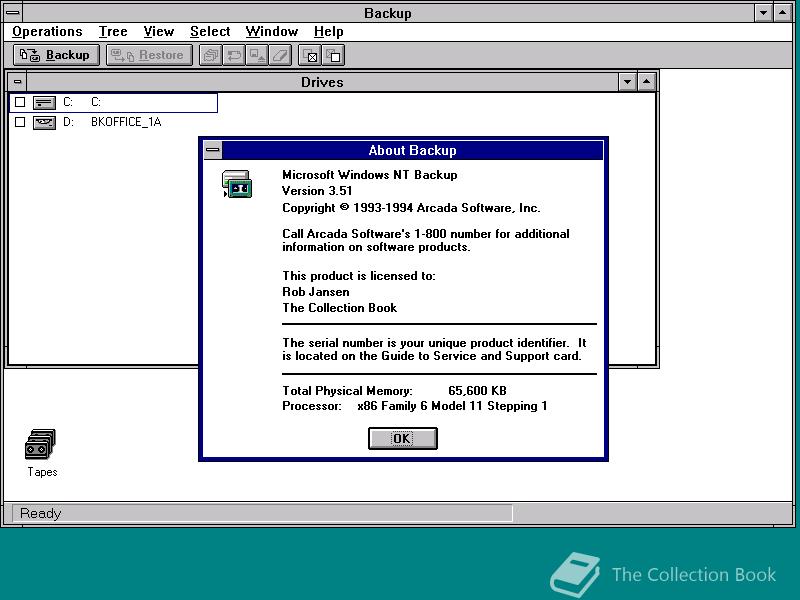Select the C: volume label in the Drives list
This screenshot has height=600, width=800.
(x=96, y=102)
